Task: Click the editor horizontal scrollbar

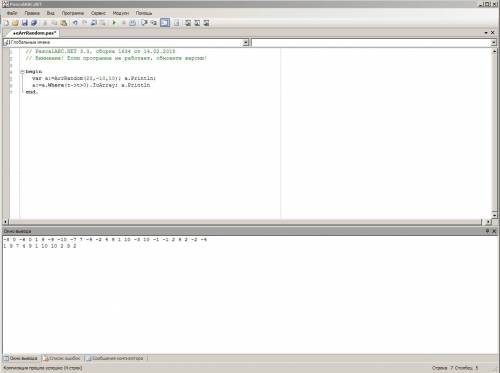Action: pyautogui.click(x=246, y=222)
